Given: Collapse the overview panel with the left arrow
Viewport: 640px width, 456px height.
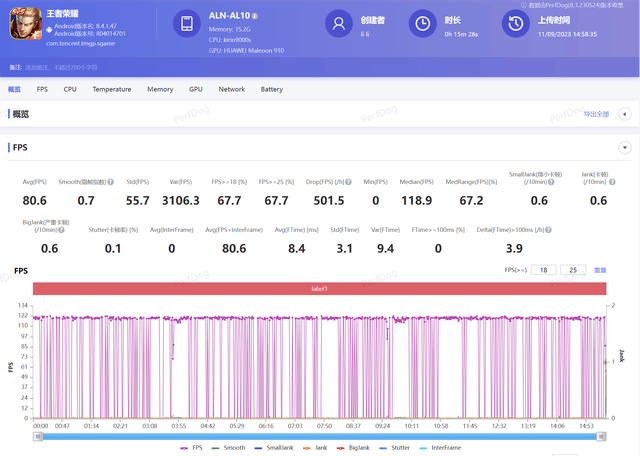Looking at the screenshot, I should click(x=624, y=114).
